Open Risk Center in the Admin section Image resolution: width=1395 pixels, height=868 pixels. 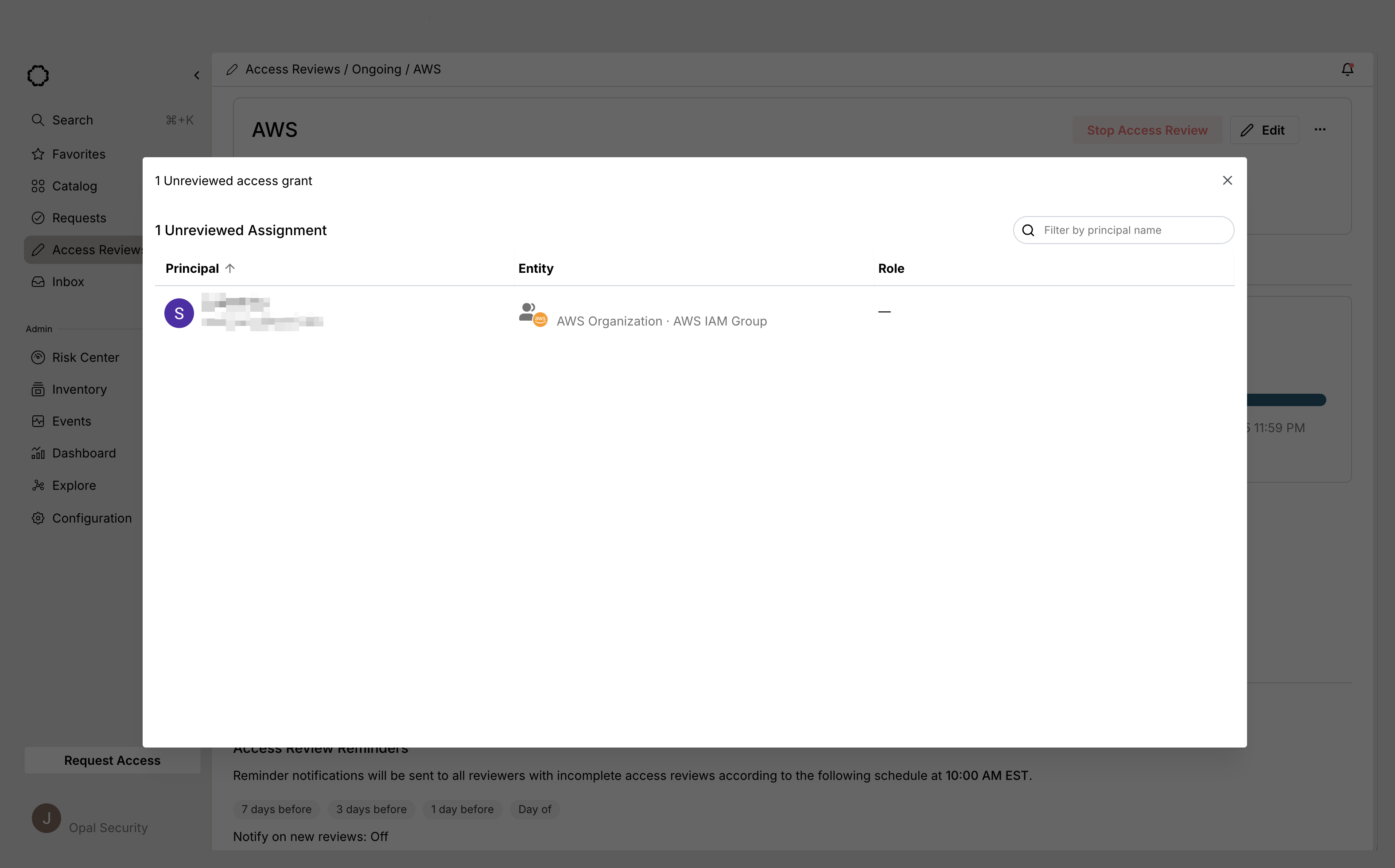click(x=85, y=358)
